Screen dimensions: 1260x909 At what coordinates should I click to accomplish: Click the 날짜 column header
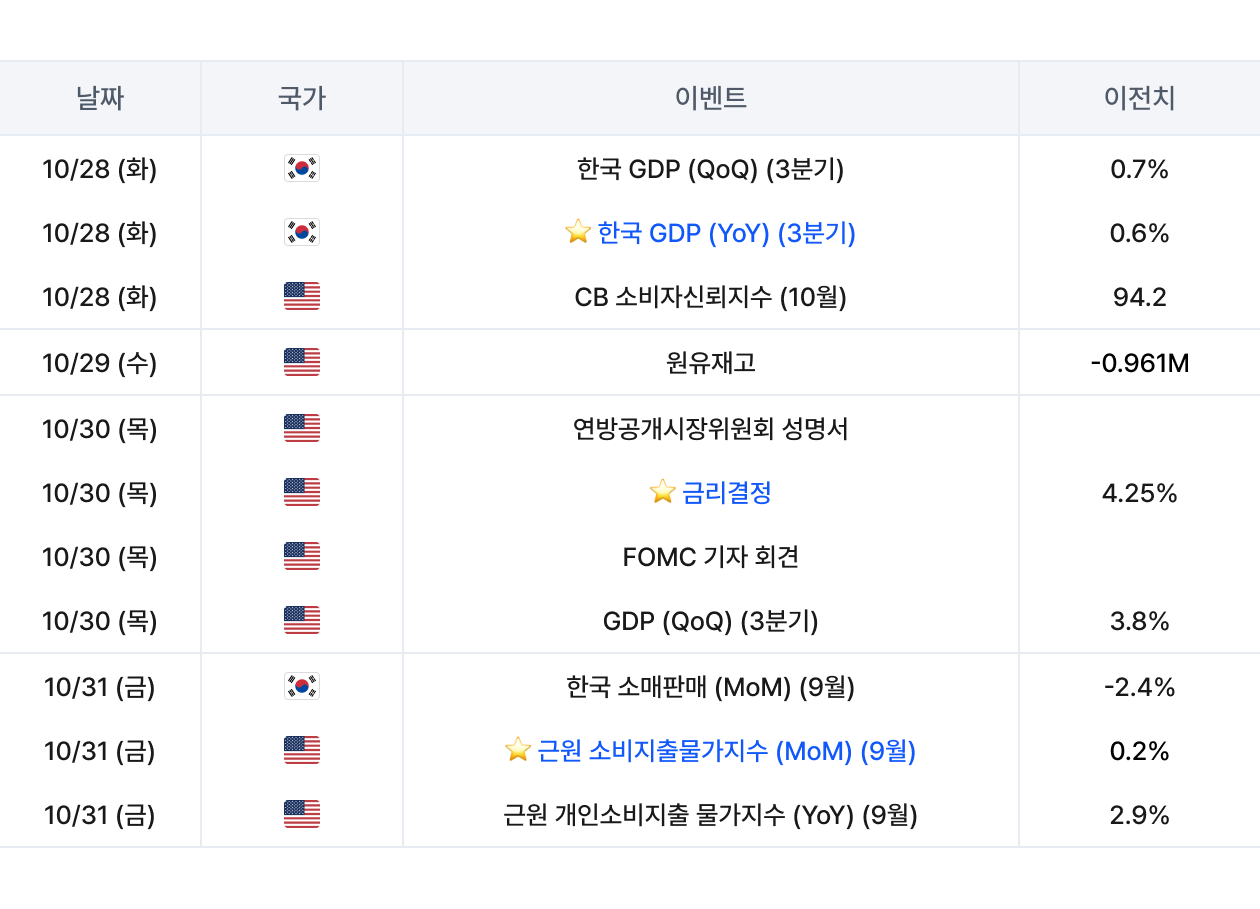coord(100,98)
